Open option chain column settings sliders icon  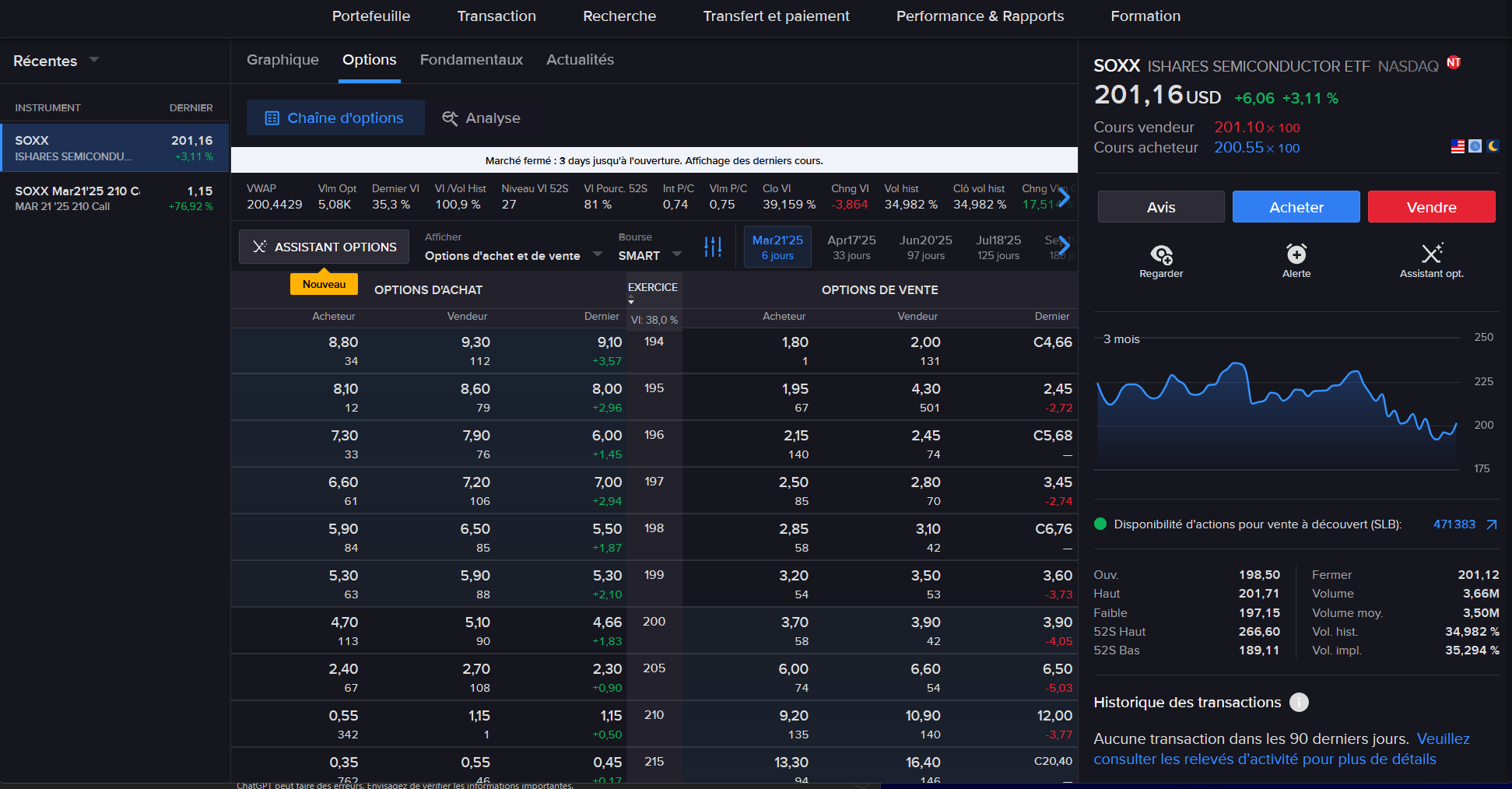point(713,247)
